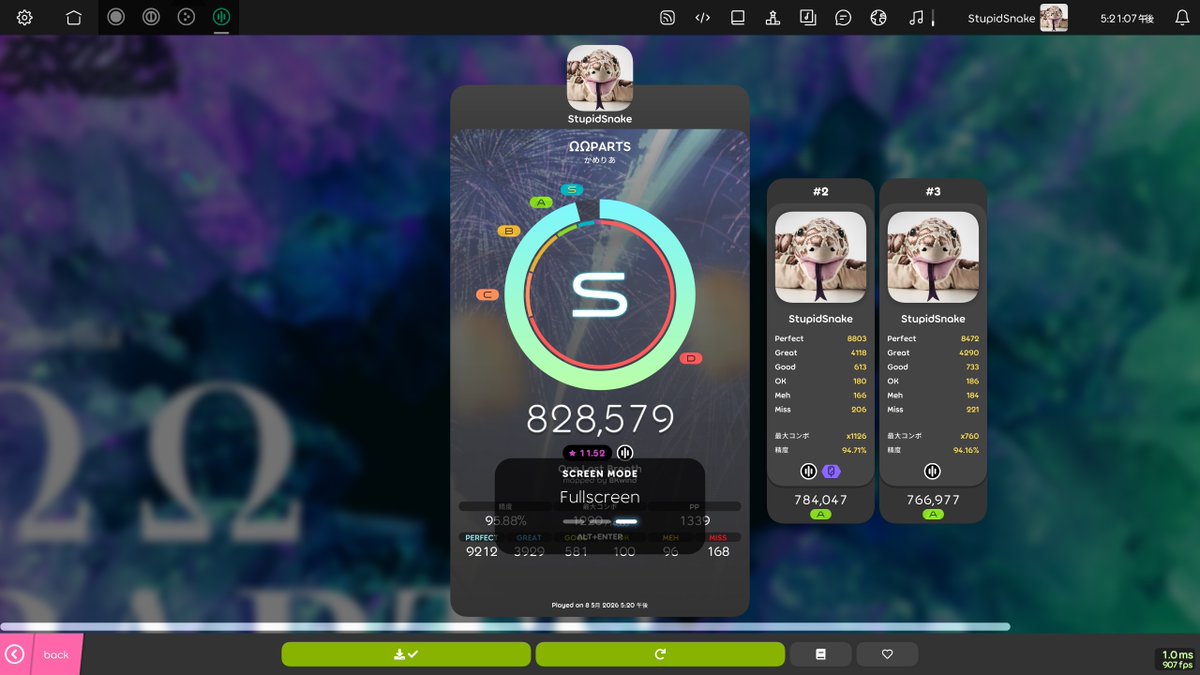The image size is (1200, 675).
Task: Click the main StupidSnake avatar above the score card
Action: pos(600,78)
